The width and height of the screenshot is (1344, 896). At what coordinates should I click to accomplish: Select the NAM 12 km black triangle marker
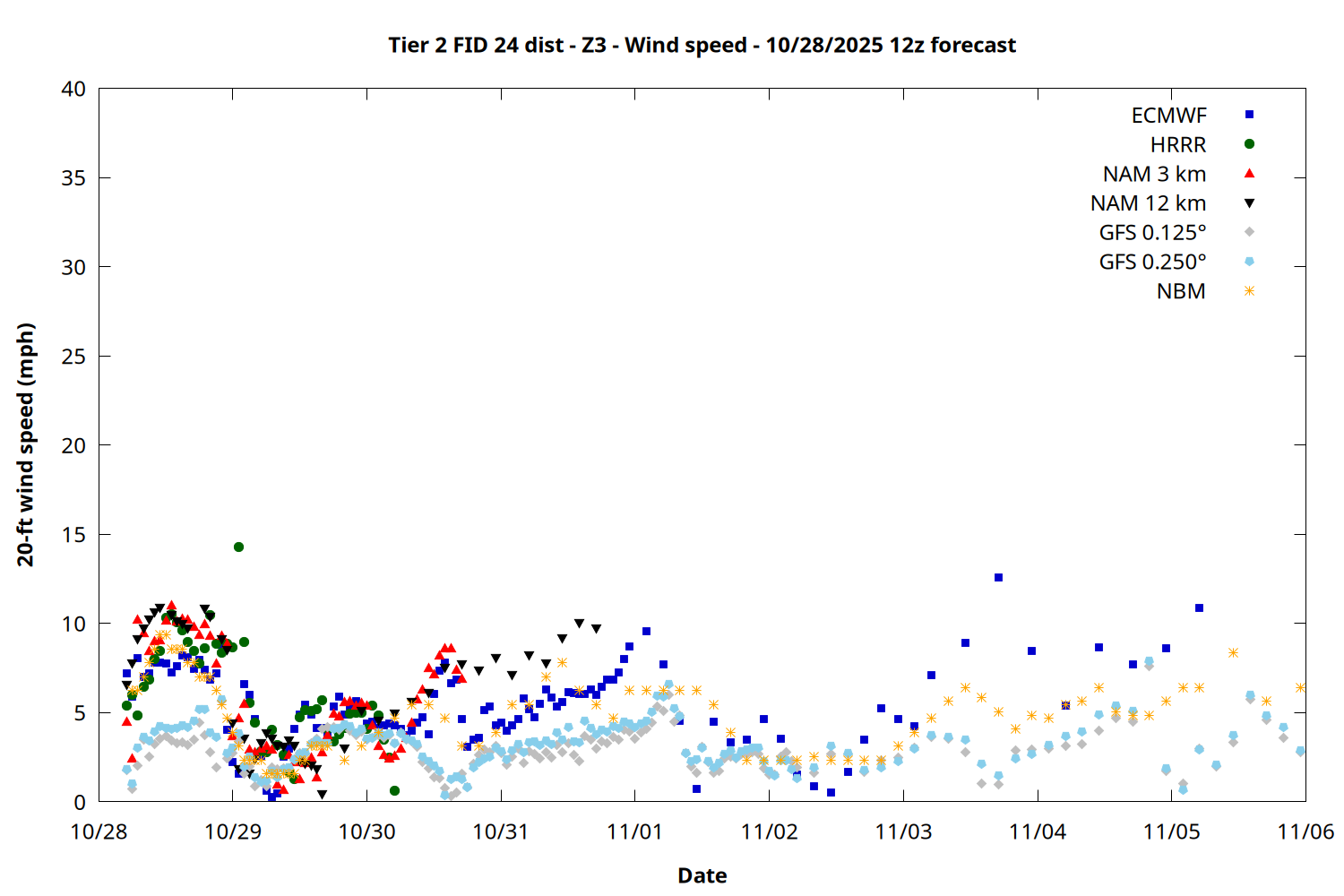click(x=1249, y=203)
